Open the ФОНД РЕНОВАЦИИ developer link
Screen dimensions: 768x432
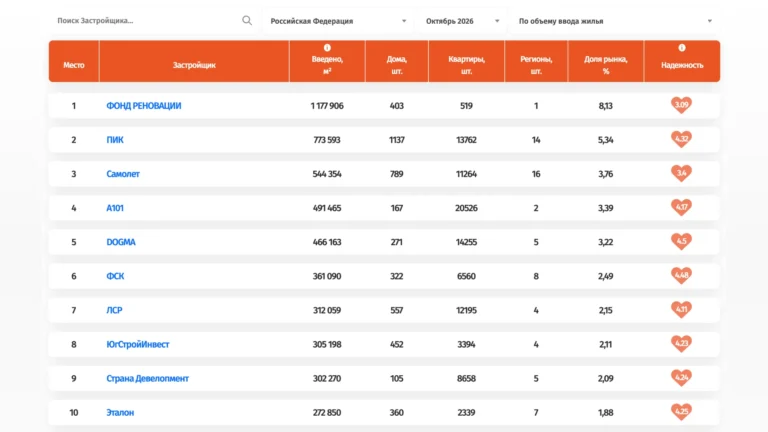pyautogui.click(x=144, y=106)
